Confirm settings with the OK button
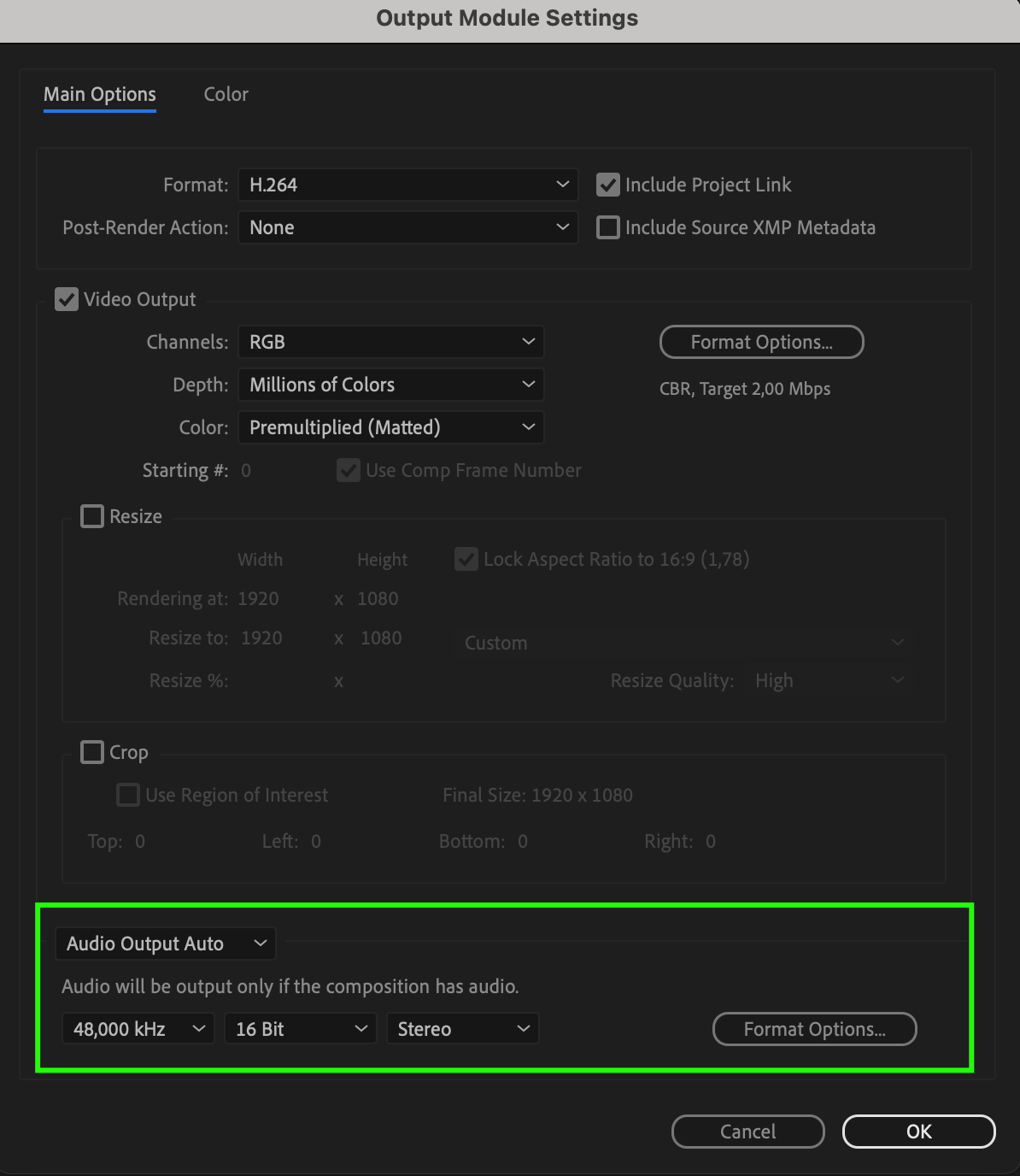Image resolution: width=1020 pixels, height=1176 pixels. (x=918, y=1132)
